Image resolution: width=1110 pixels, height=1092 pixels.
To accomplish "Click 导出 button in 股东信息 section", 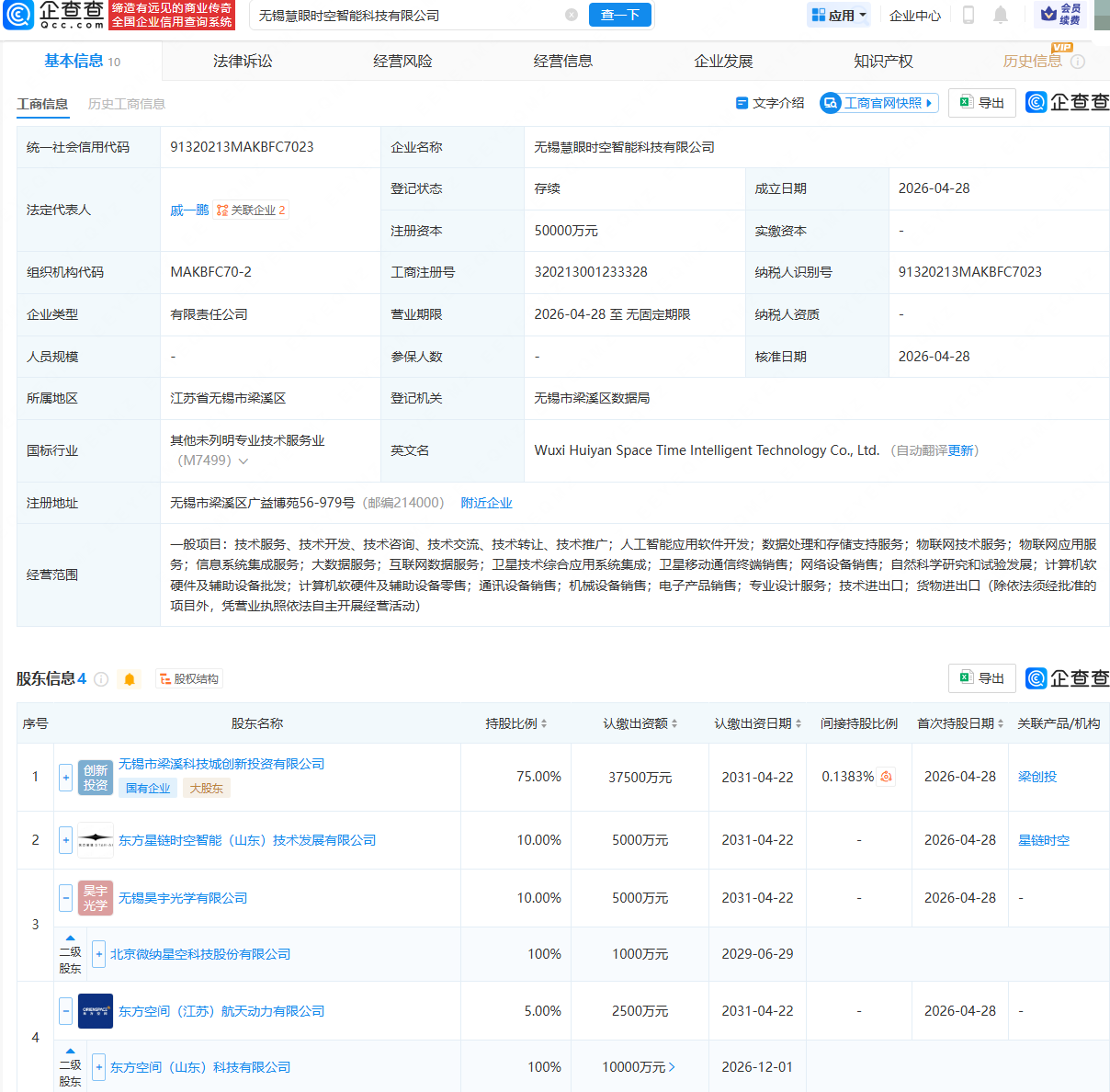I will pyautogui.click(x=982, y=678).
